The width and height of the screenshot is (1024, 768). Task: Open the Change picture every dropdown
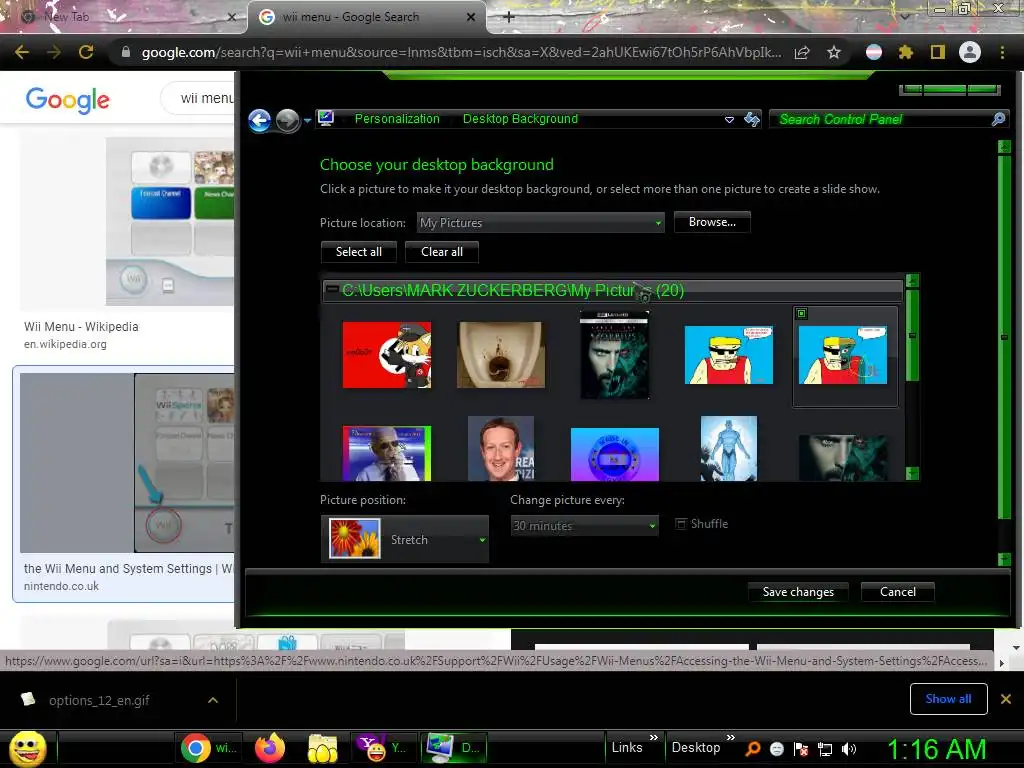click(584, 526)
